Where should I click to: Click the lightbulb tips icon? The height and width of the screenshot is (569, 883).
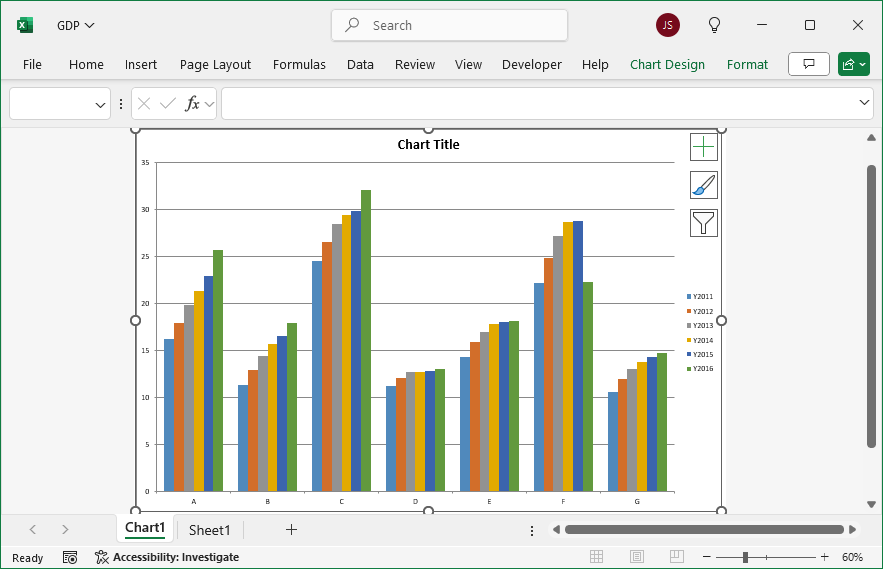[x=714, y=25]
